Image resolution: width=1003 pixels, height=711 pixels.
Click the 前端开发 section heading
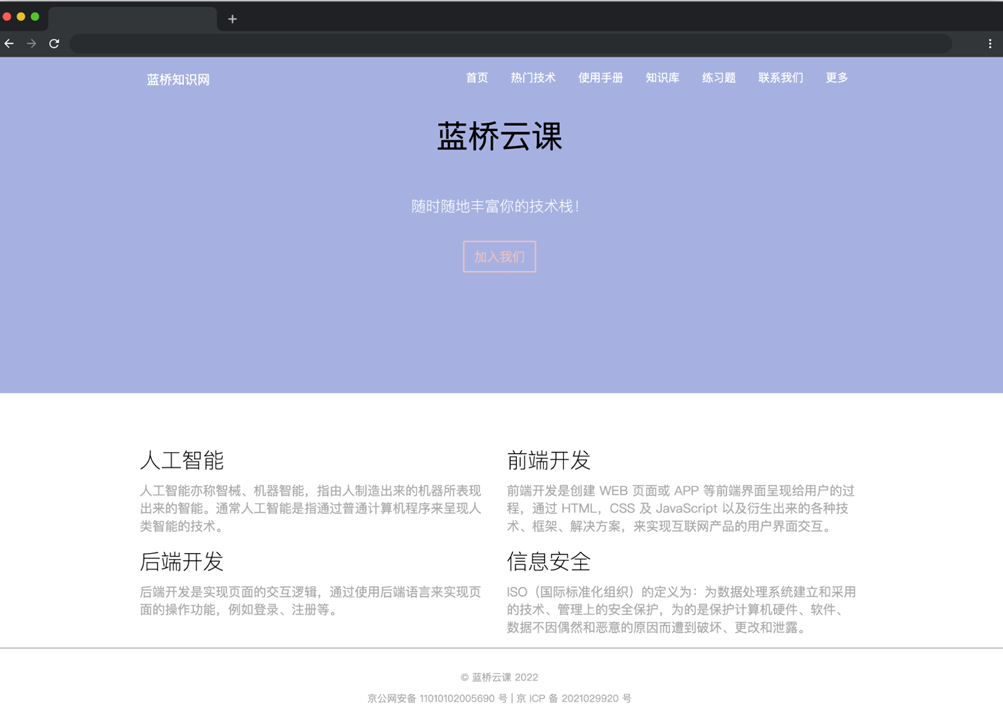coord(548,460)
